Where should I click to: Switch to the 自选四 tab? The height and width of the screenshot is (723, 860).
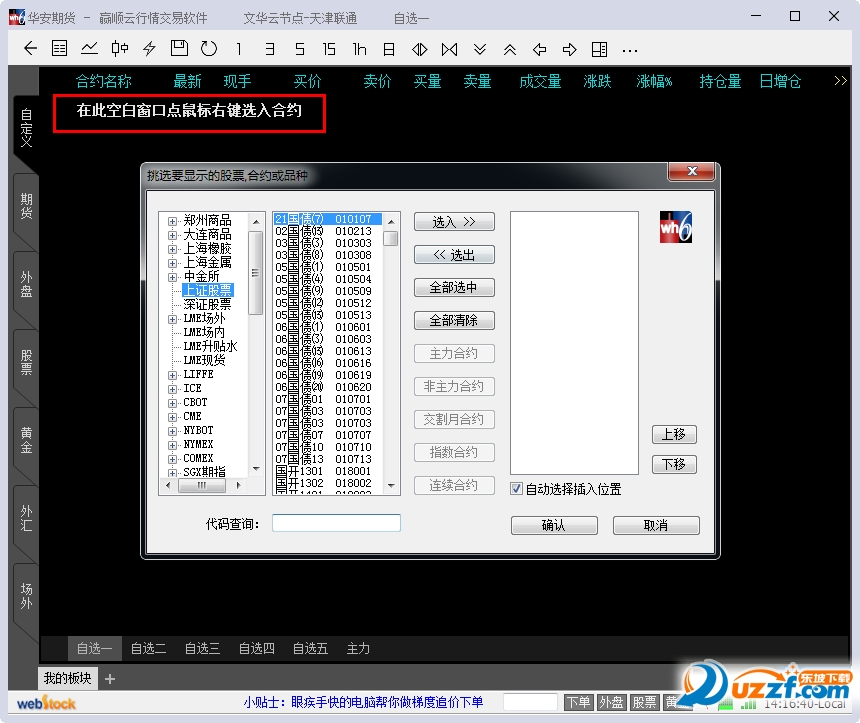(x=256, y=648)
